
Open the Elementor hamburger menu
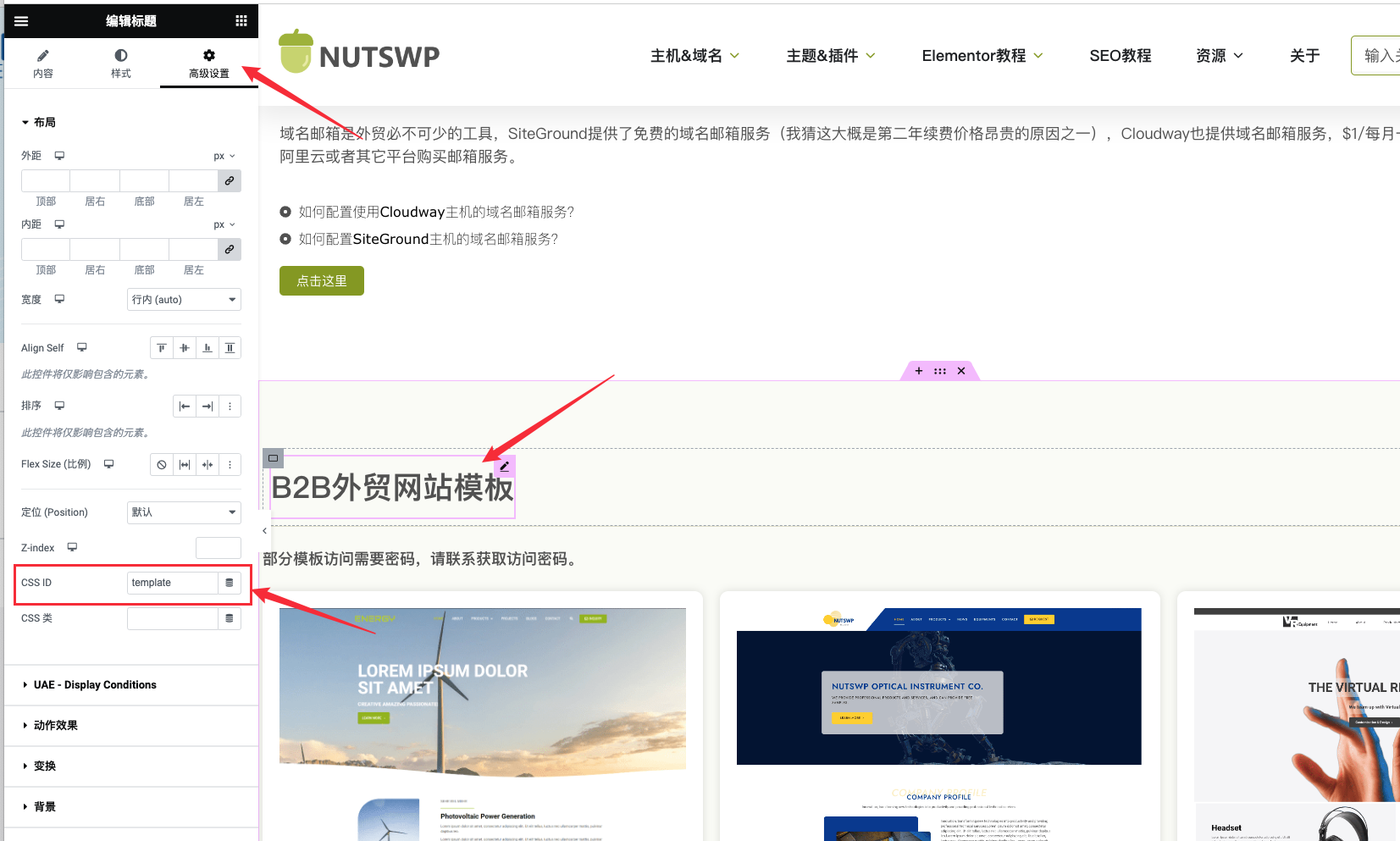point(20,20)
